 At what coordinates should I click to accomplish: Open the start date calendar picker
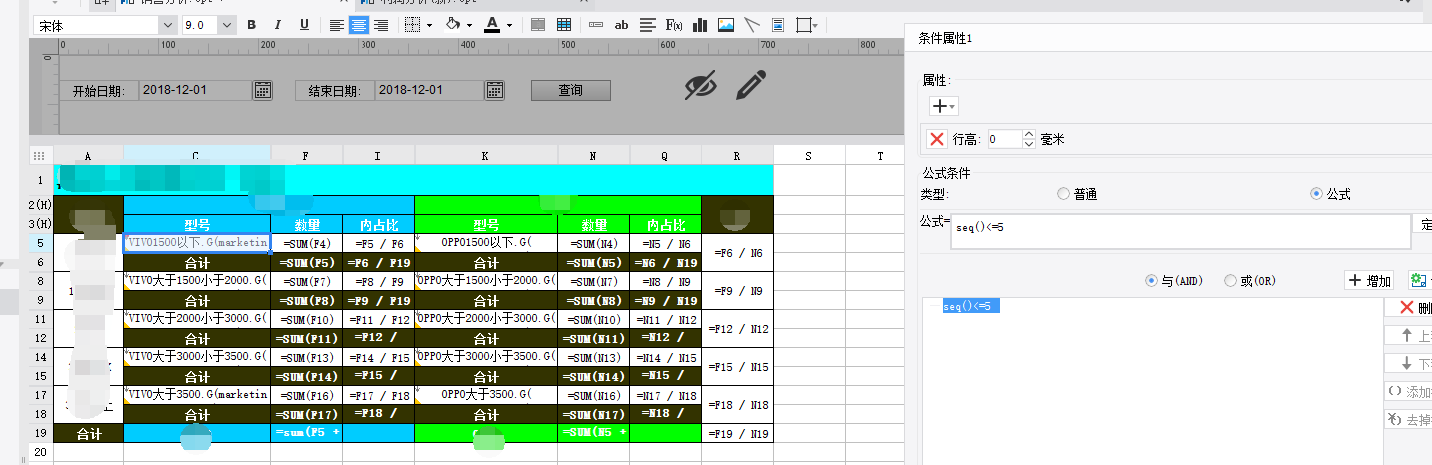[262, 90]
